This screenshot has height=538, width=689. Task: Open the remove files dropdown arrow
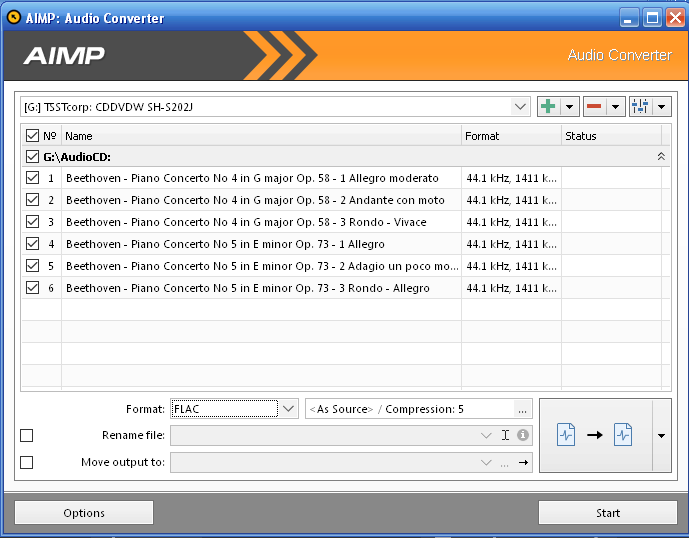point(616,106)
